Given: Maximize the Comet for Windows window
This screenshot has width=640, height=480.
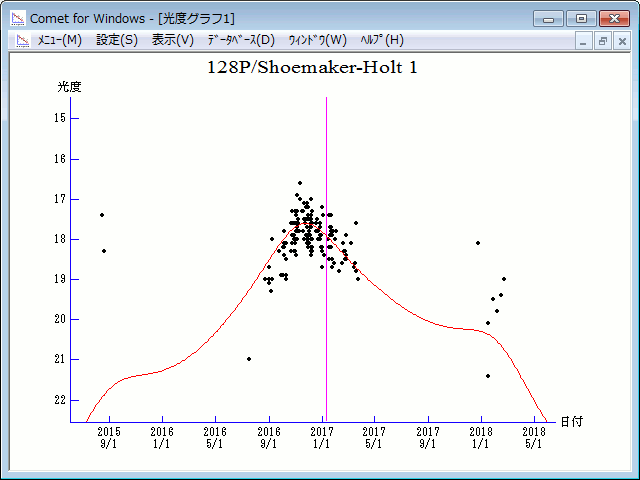Looking at the screenshot, I should [581, 19].
